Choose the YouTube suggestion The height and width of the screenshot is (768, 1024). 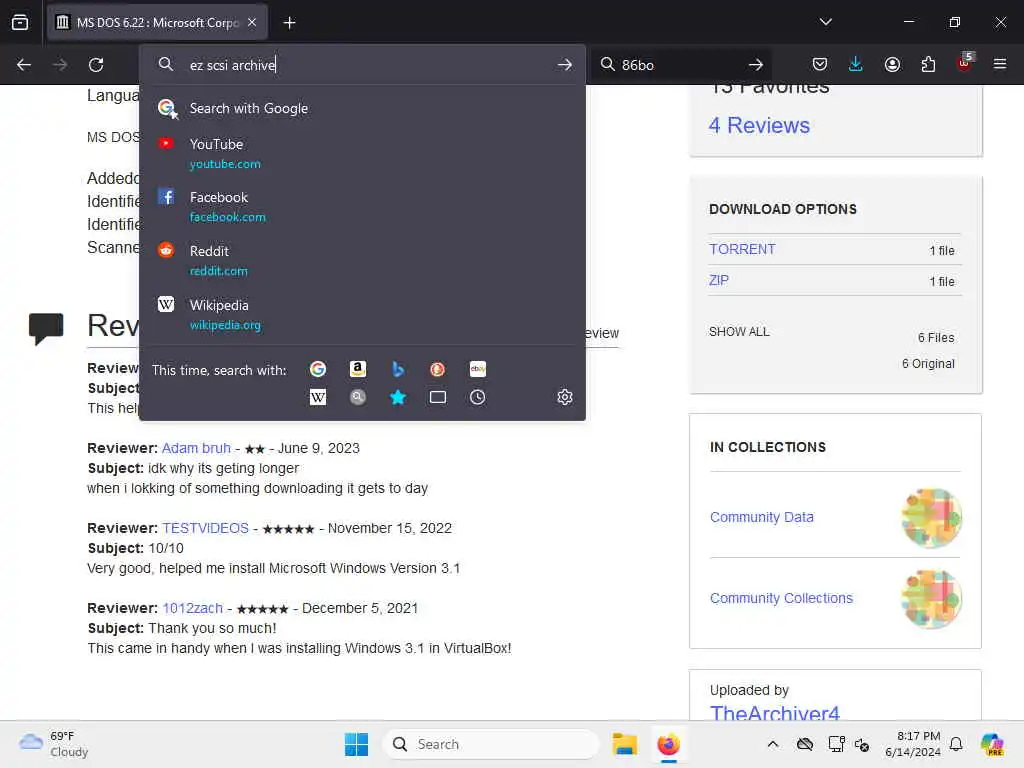tap(362, 153)
